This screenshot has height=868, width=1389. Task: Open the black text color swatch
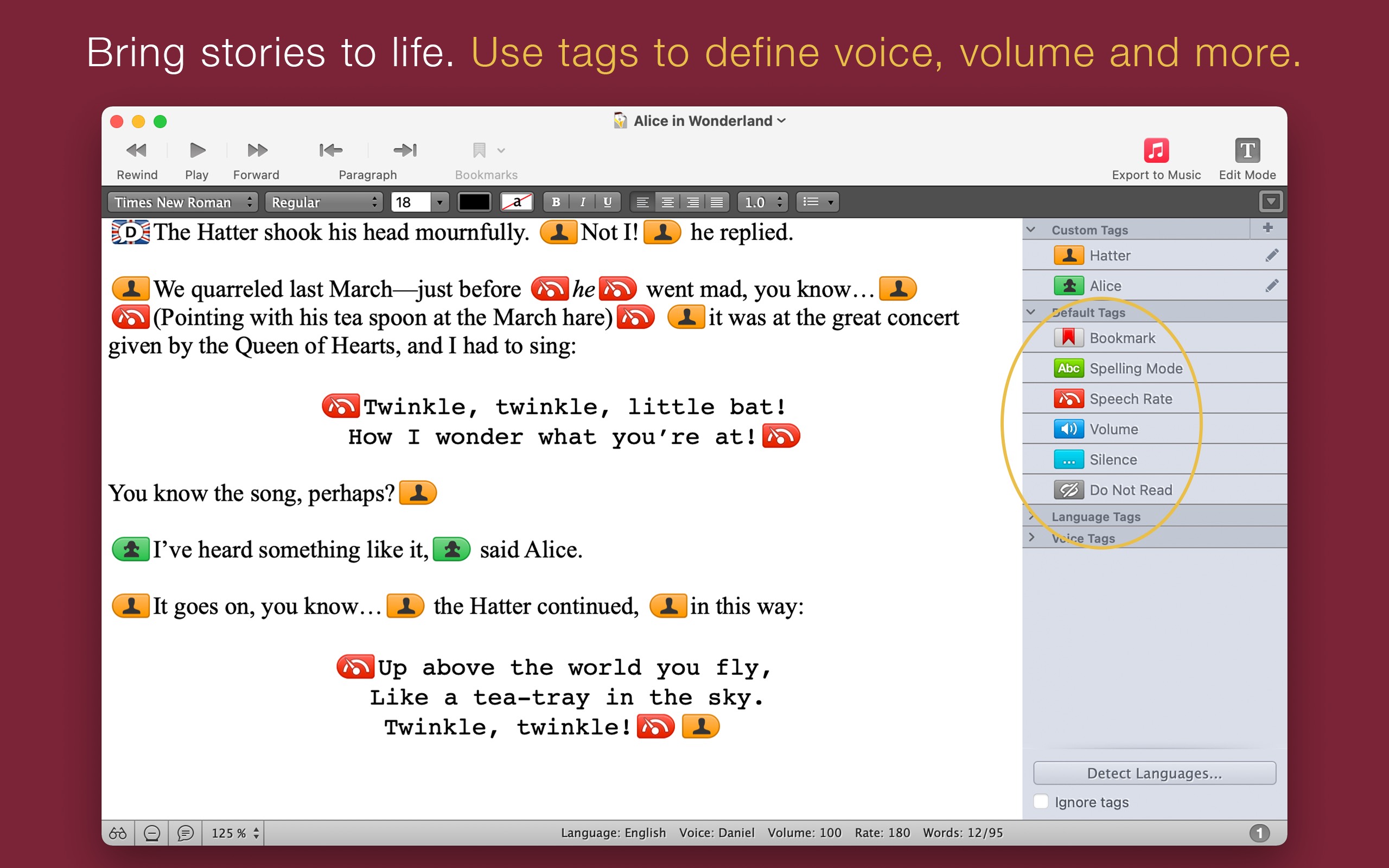tap(474, 202)
